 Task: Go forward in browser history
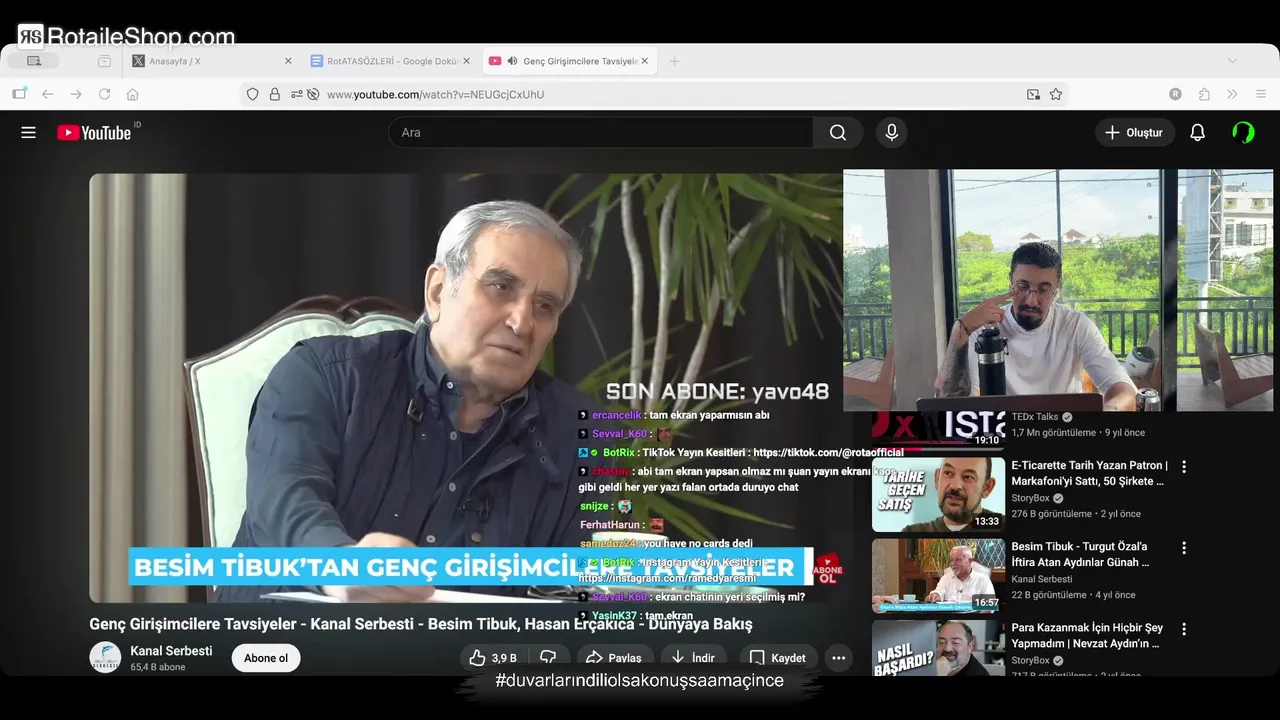[76, 94]
